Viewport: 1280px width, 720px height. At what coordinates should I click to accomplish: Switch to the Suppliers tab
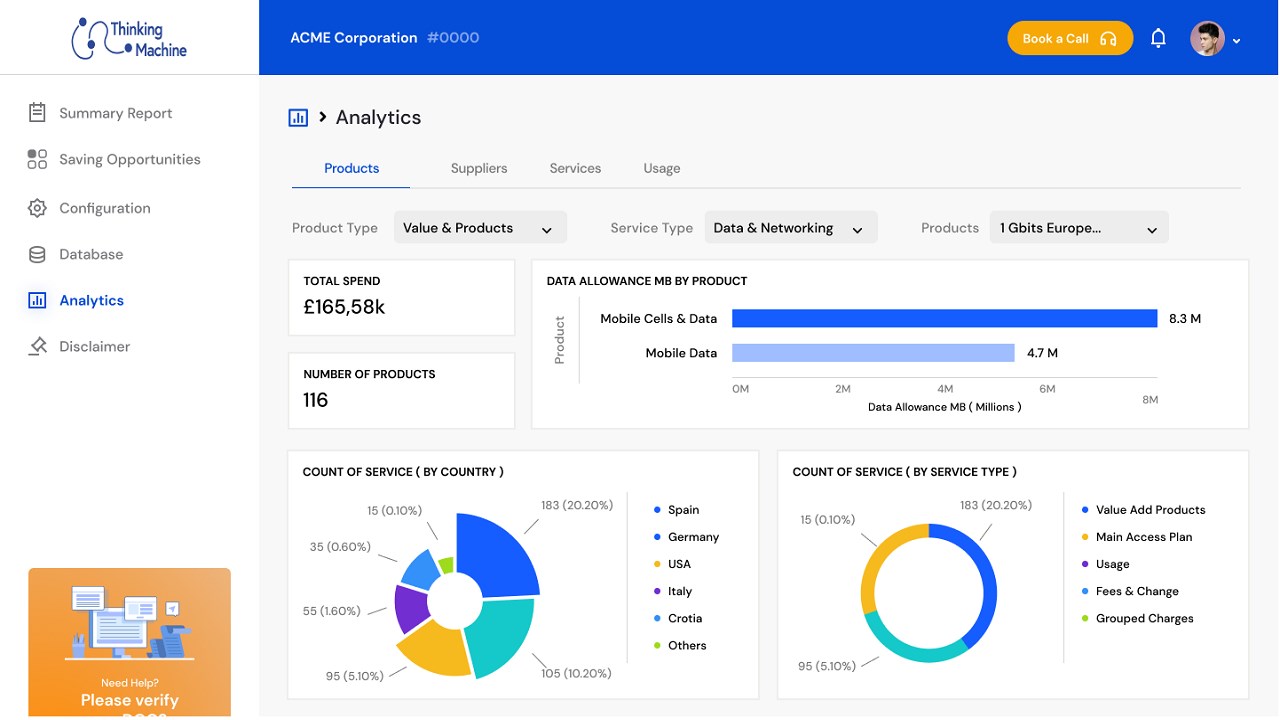coord(479,168)
